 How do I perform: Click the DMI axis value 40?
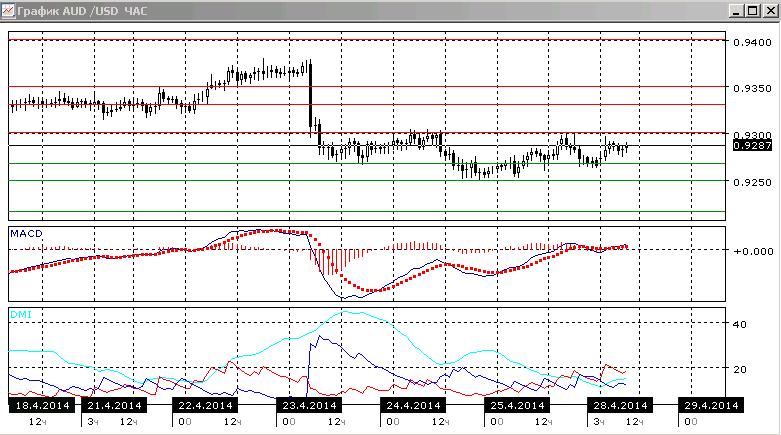740,324
